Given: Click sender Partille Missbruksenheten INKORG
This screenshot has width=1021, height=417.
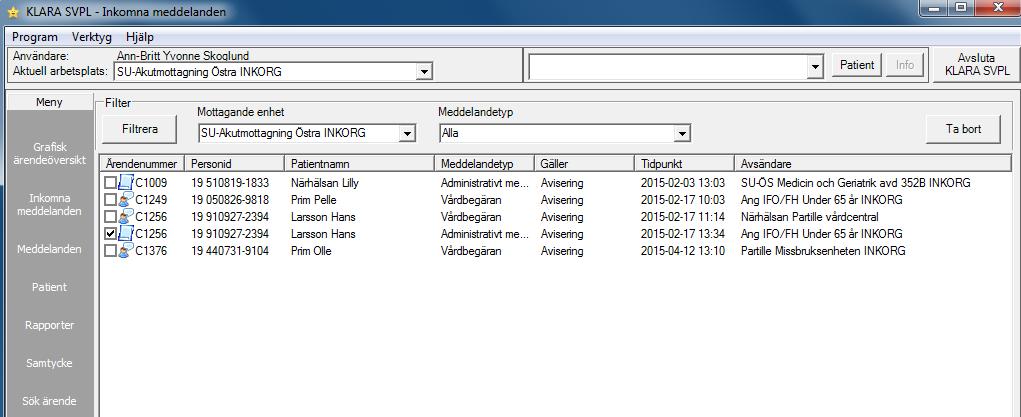Looking at the screenshot, I should pyautogui.click(x=823, y=251).
